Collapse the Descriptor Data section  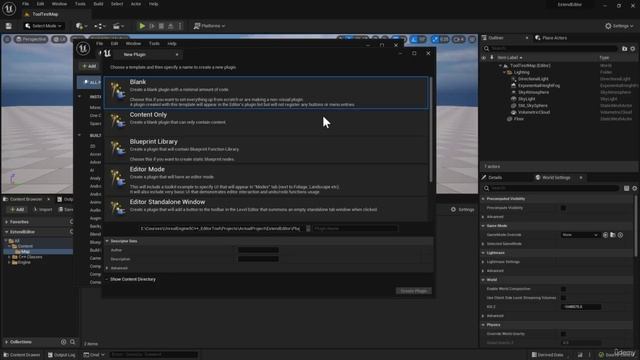(107, 241)
